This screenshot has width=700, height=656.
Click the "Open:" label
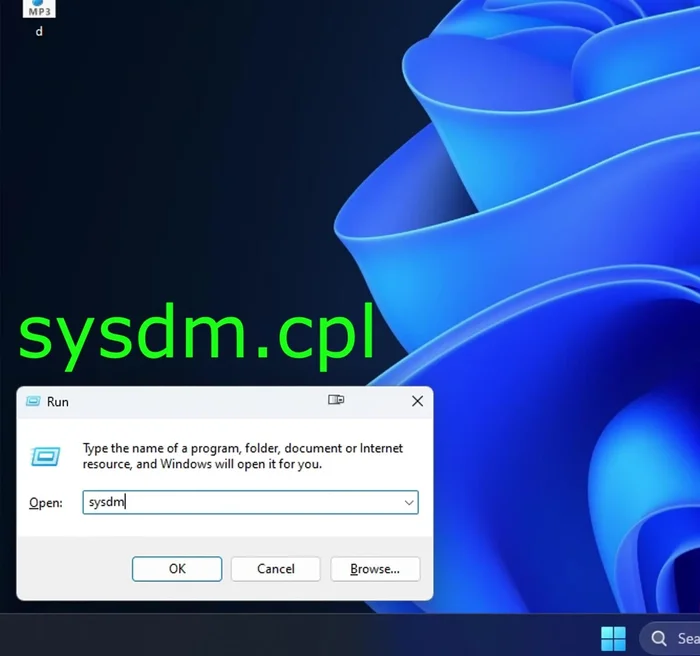(46, 503)
